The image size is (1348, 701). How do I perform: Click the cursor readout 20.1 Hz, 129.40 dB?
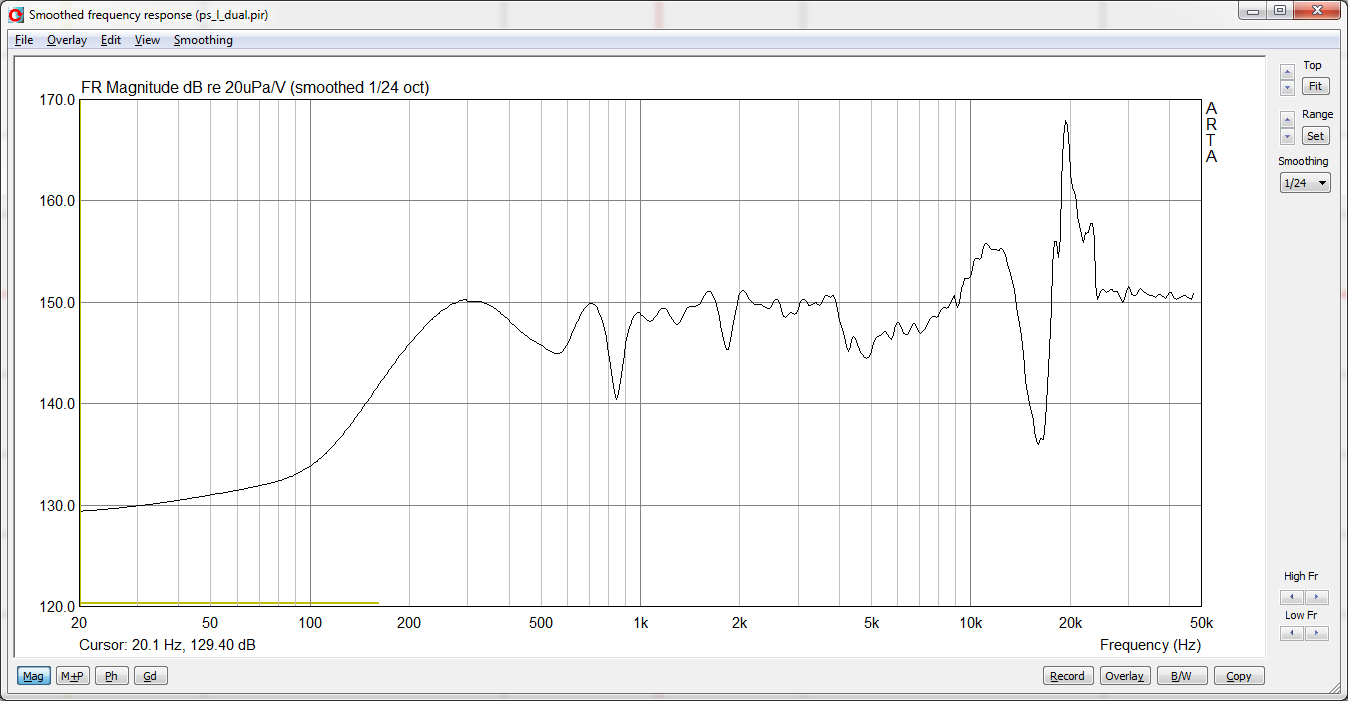click(167, 645)
